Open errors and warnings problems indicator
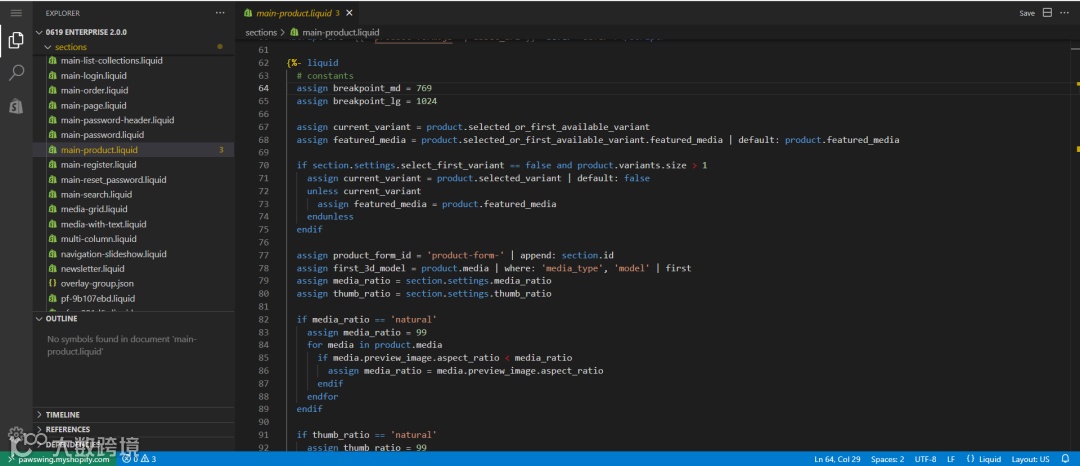 [139, 459]
